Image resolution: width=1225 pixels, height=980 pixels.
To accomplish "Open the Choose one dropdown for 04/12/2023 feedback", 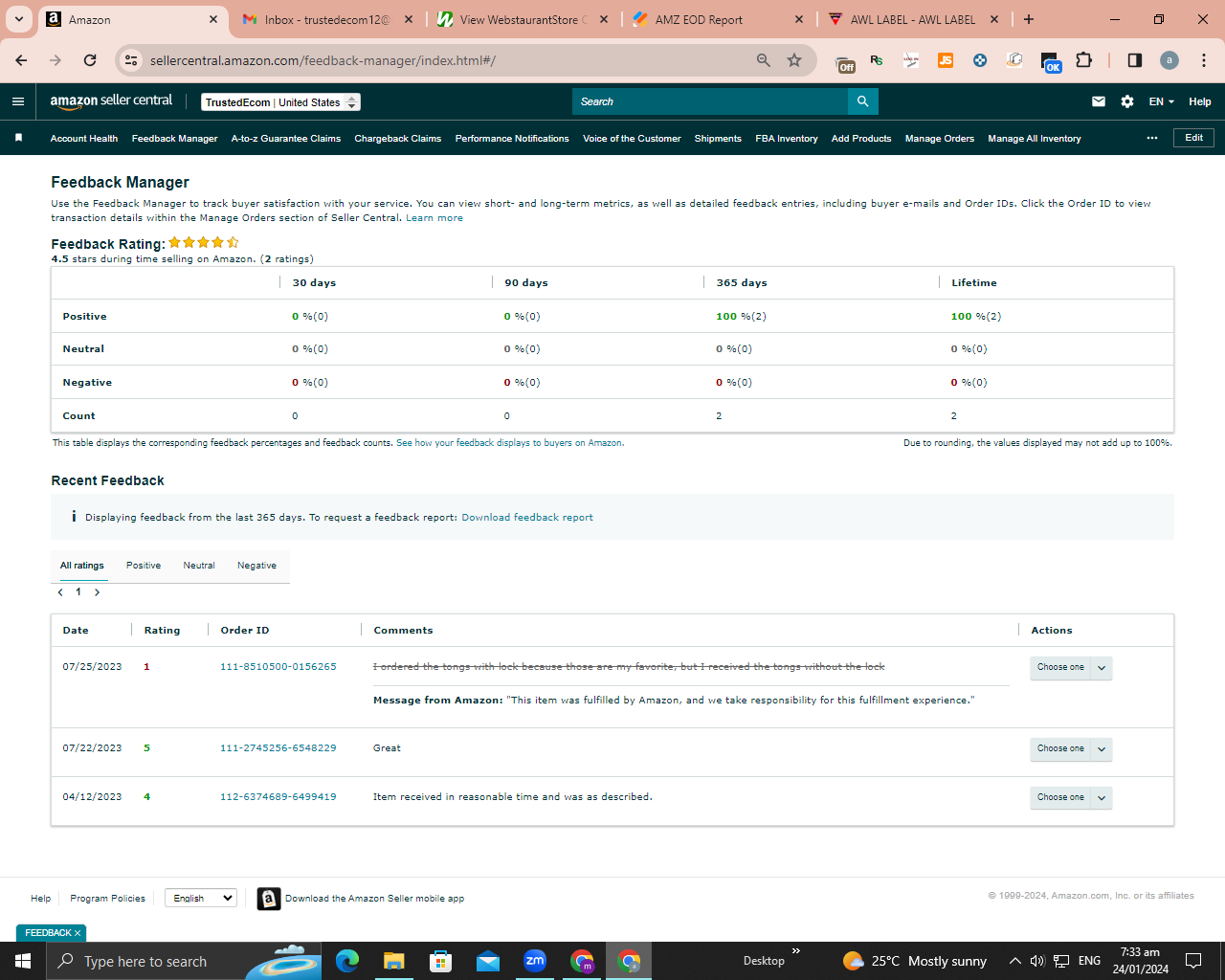I will (x=1071, y=797).
